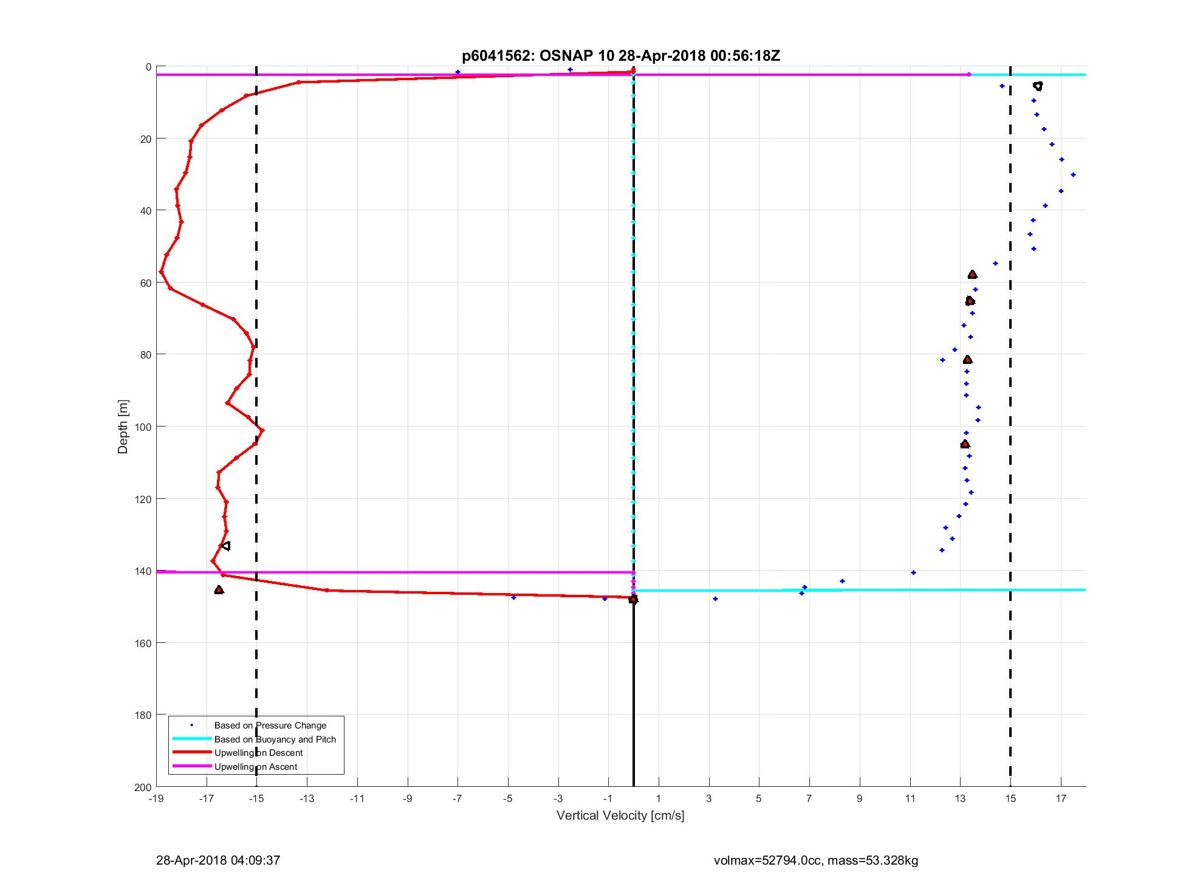The width and height of the screenshot is (1200, 885).
Task: Click positive x-axis tick label "1"
Action: pyautogui.click(x=659, y=799)
